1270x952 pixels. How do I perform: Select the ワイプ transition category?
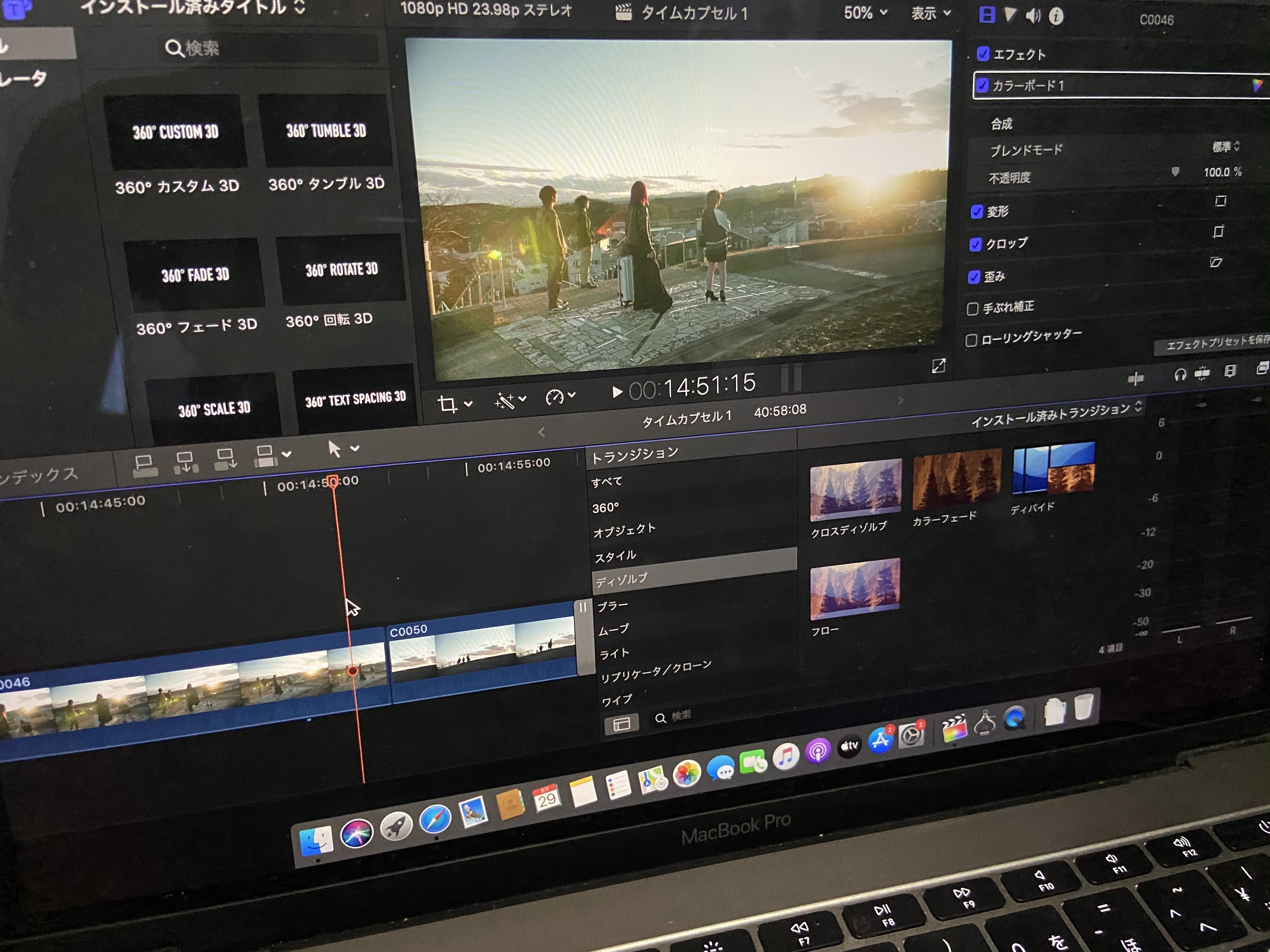click(x=617, y=700)
